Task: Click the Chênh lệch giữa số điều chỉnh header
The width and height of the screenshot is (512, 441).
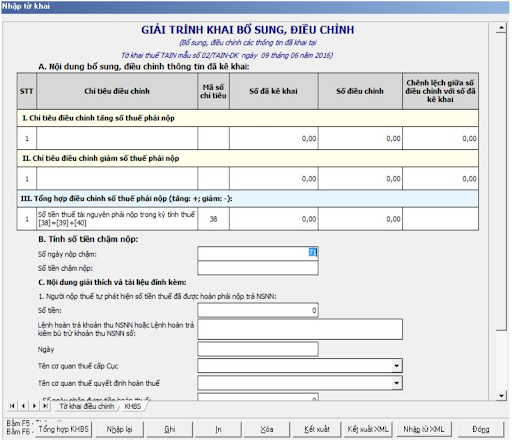Action: pos(440,91)
